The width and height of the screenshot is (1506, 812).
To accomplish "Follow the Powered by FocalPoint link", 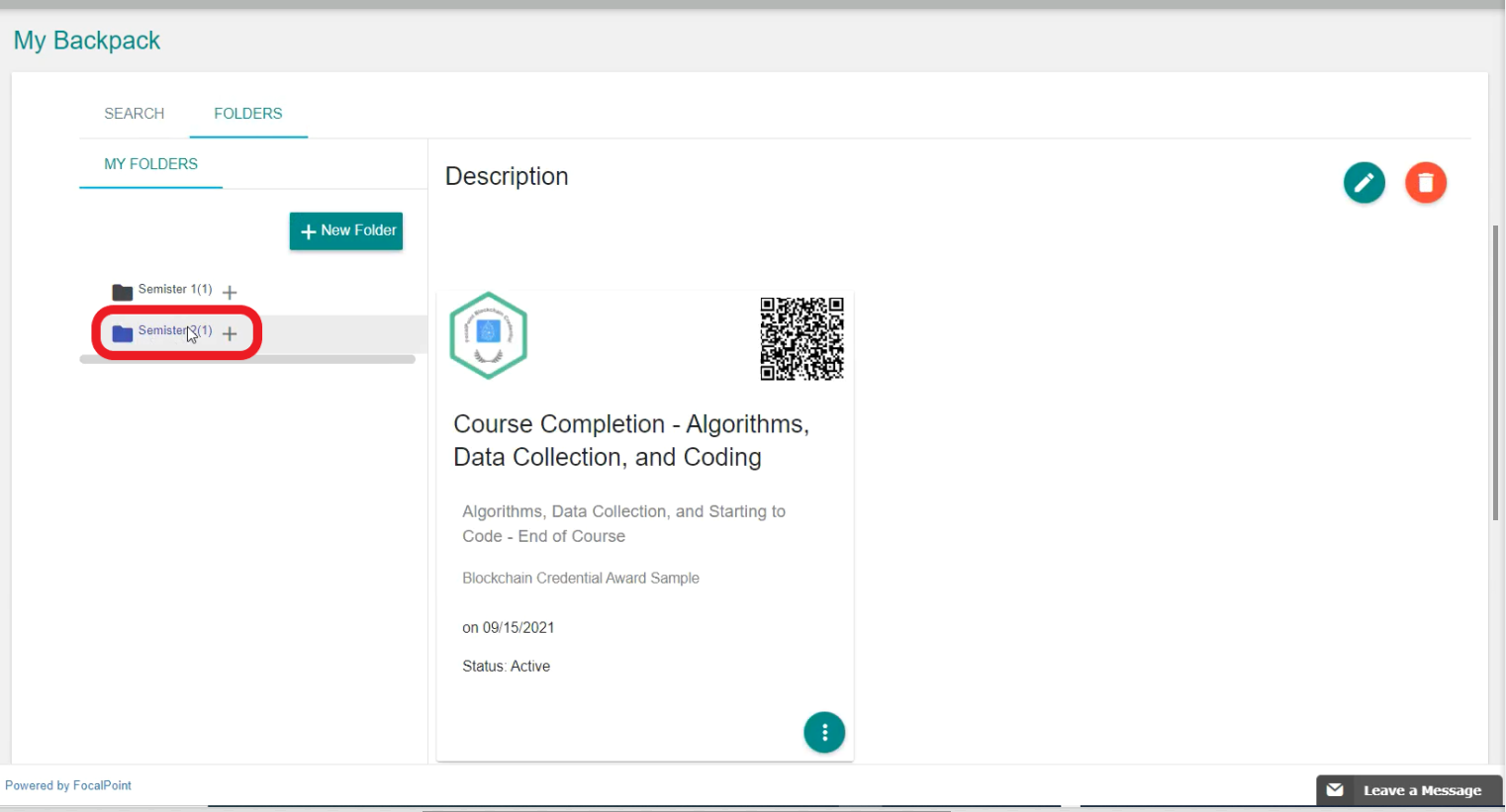I will coord(68,785).
